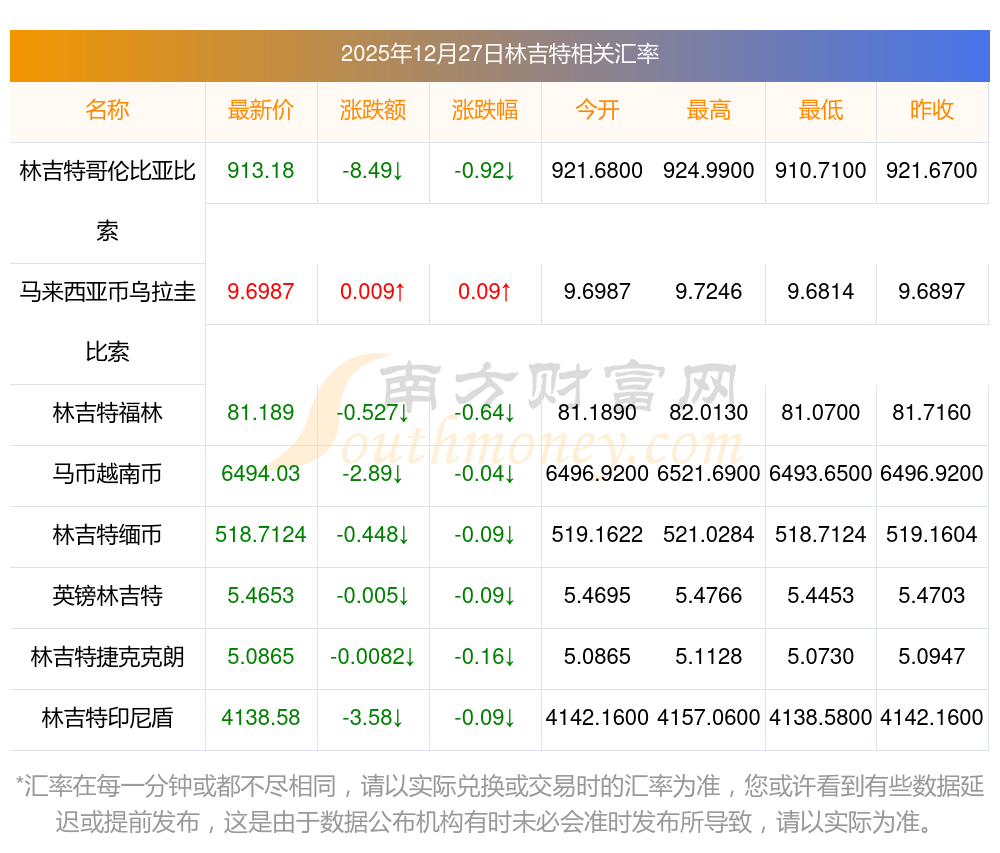Click change amount -0.0082↓
Image resolution: width=1000 pixels, height=853 pixels.
[x=372, y=657]
